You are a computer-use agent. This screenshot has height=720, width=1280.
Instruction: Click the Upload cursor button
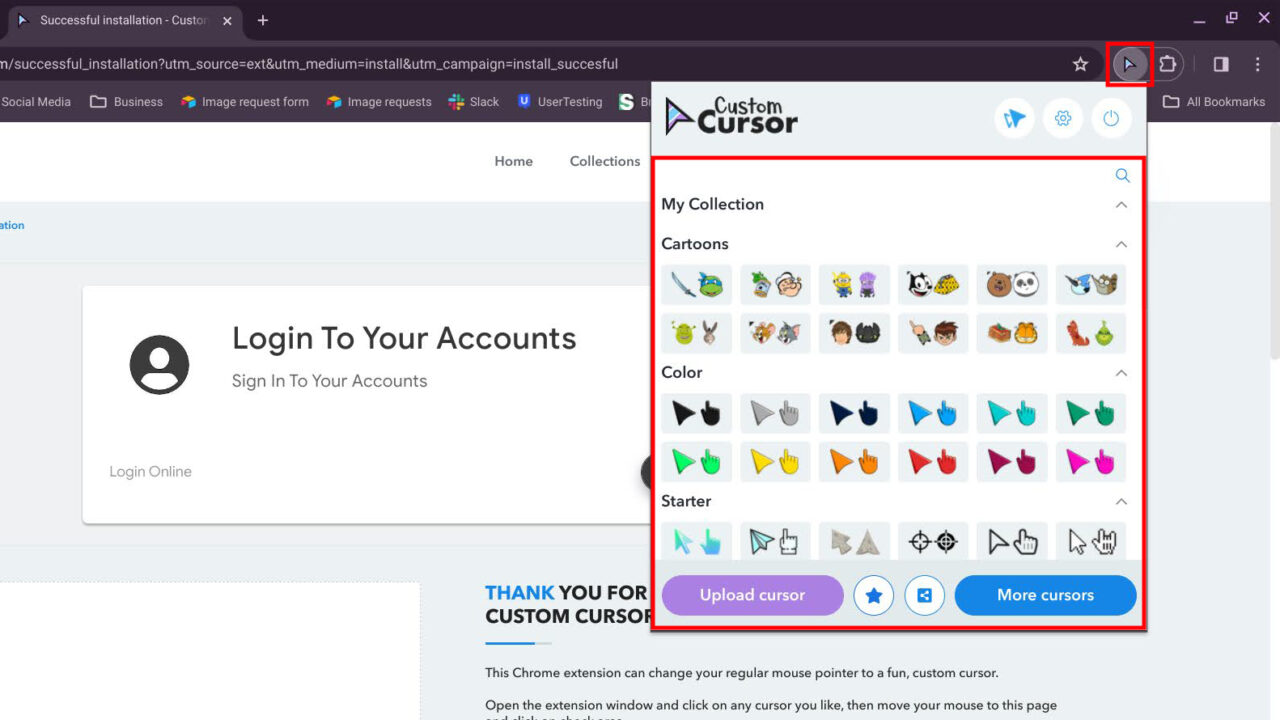click(x=752, y=595)
